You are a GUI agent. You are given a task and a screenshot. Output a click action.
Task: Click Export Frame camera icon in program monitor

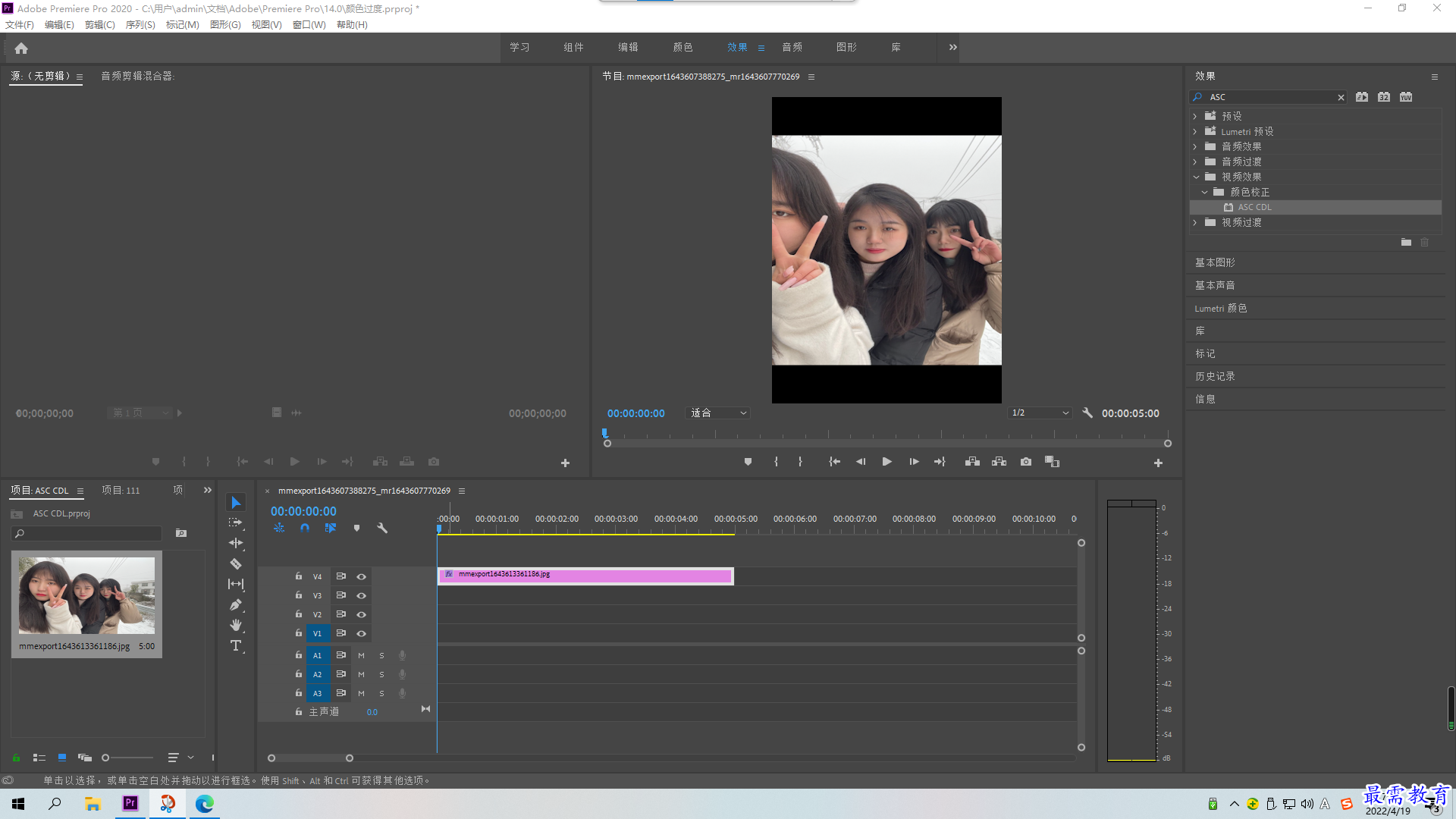tap(1026, 461)
